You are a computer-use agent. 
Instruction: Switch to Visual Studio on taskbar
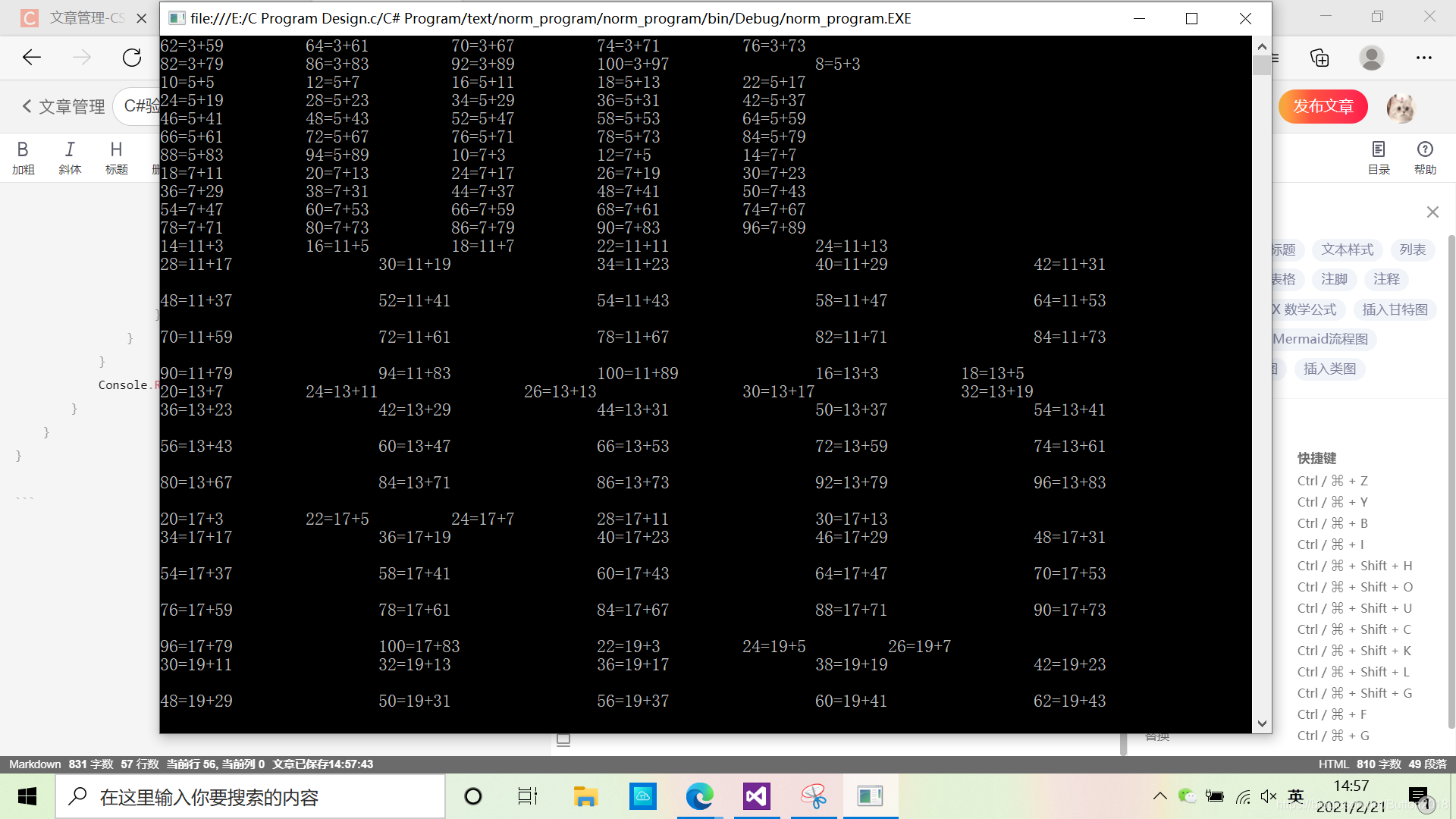click(x=757, y=796)
